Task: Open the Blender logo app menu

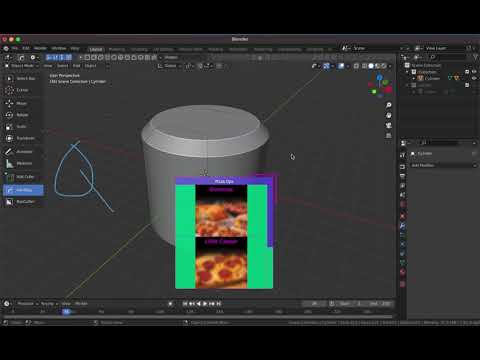Action: point(6,48)
